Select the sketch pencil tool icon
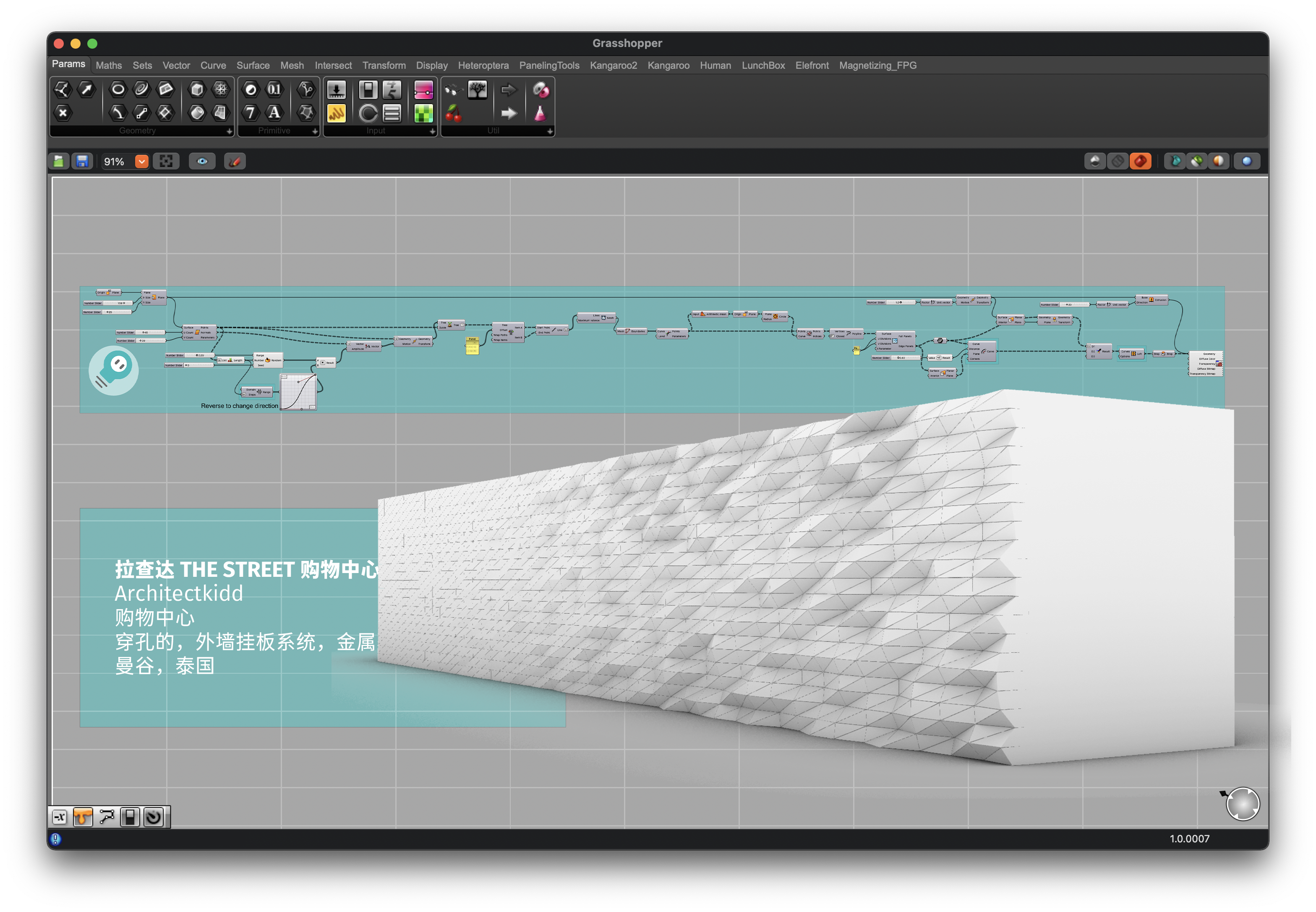The image size is (1316, 912). [x=235, y=162]
